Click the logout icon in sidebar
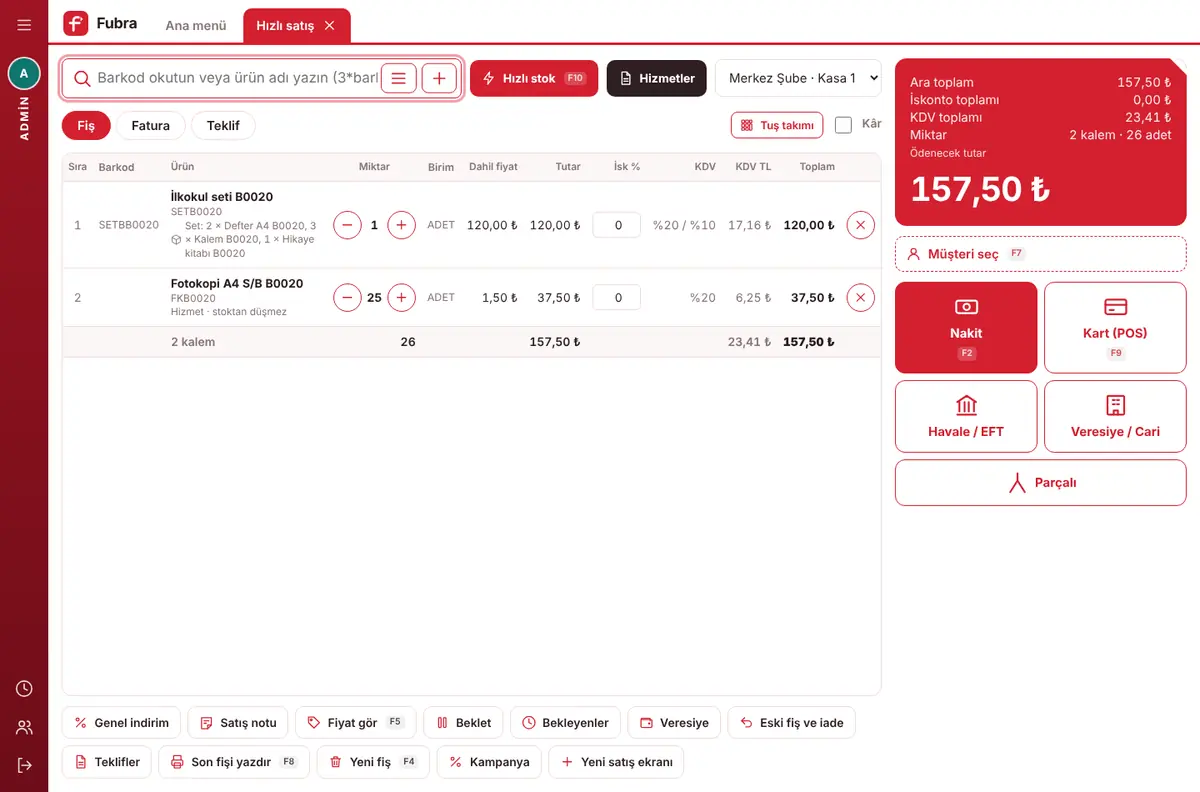Image resolution: width=1200 pixels, height=792 pixels. click(24, 765)
